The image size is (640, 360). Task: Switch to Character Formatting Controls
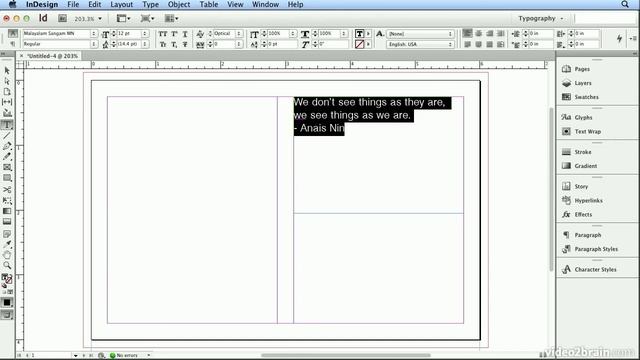(13, 33)
